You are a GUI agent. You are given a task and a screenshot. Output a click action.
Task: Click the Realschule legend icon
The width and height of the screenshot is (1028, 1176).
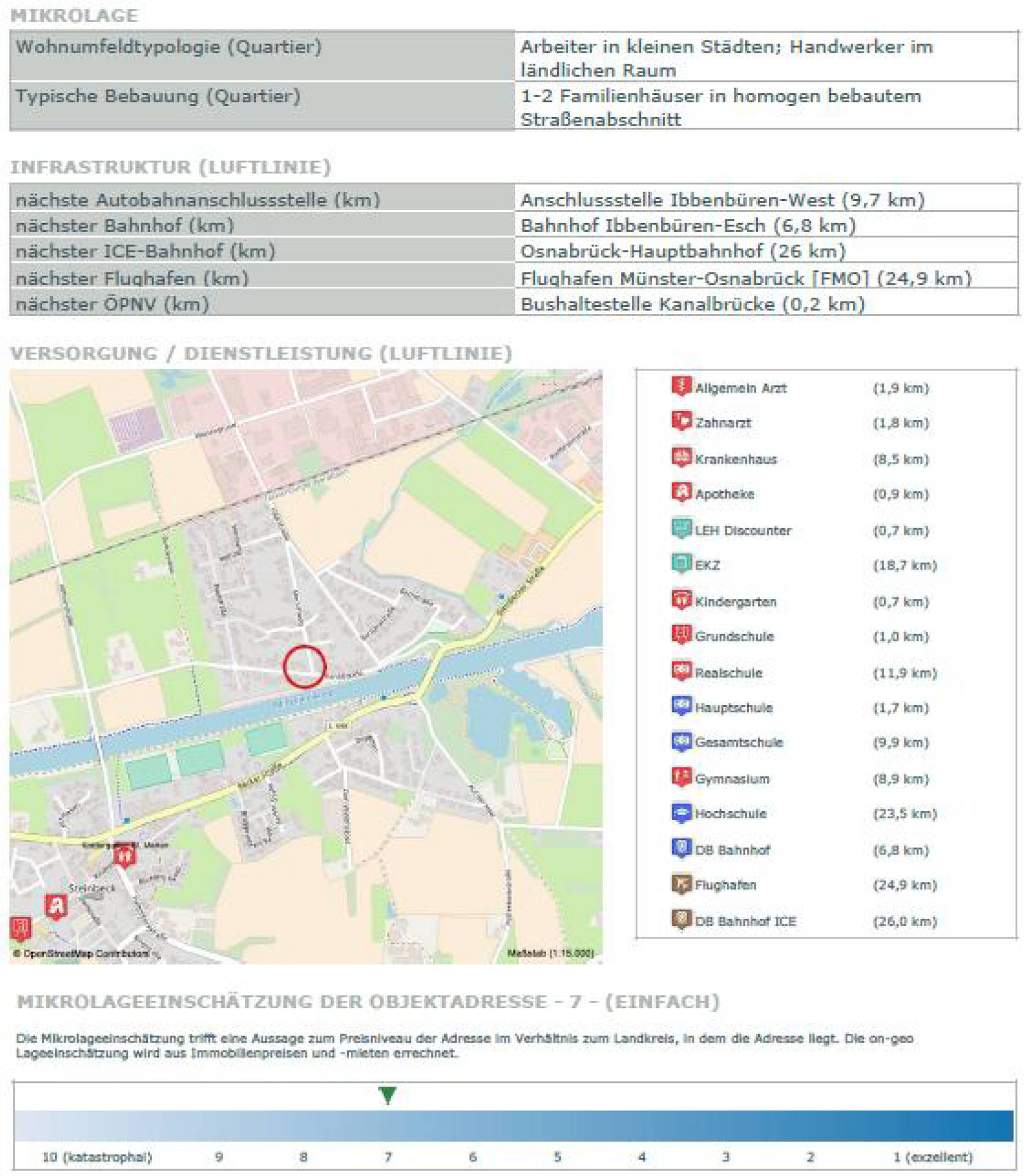point(681,671)
